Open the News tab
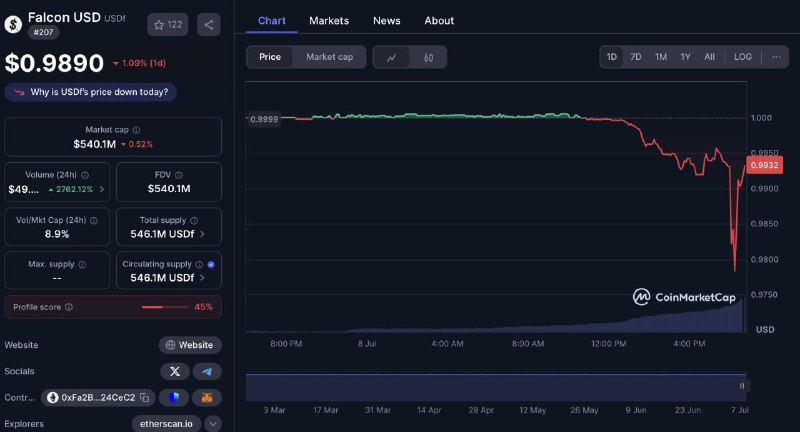This screenshot has height=432, width=800. click(x=387, y=21)
